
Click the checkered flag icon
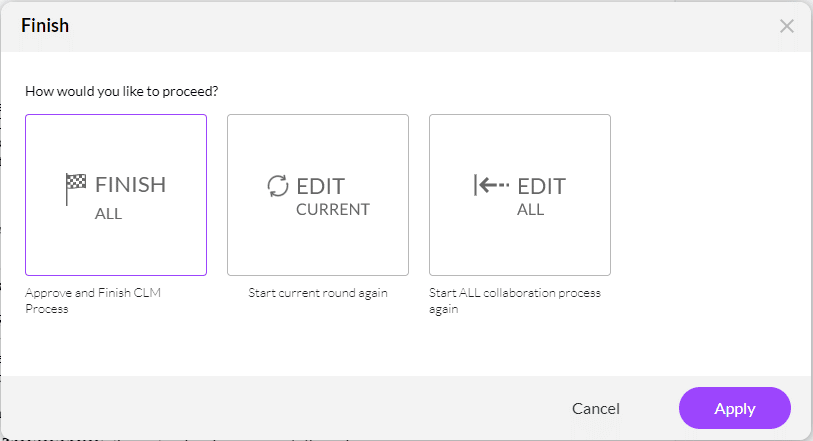(76, 187)
